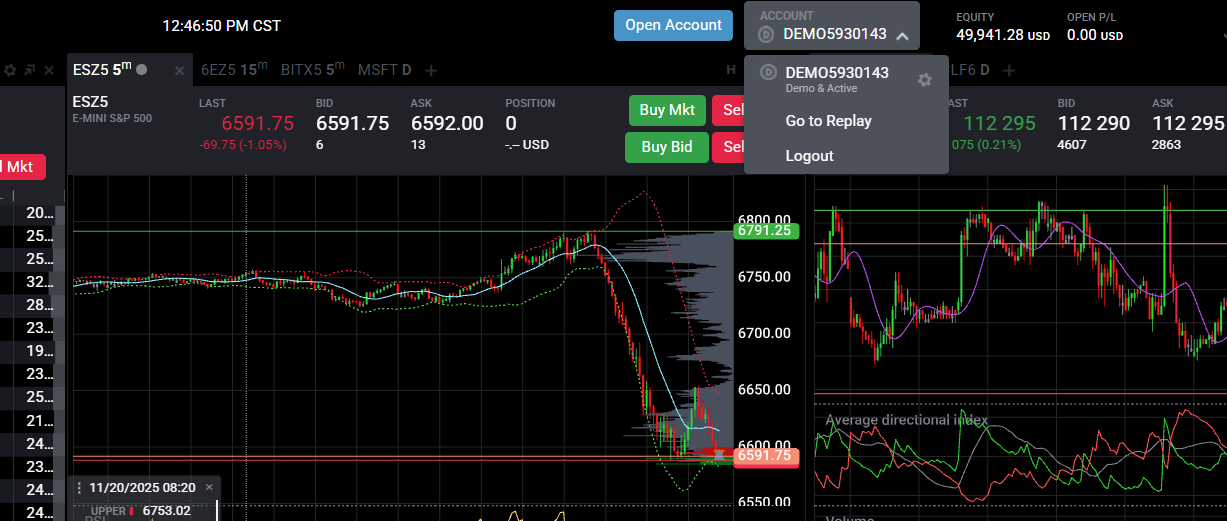Select DEMO5930143 Demo & Active account entry
Image resolution: width=1227 pixels, height=521 pixels.
(836, 79)
